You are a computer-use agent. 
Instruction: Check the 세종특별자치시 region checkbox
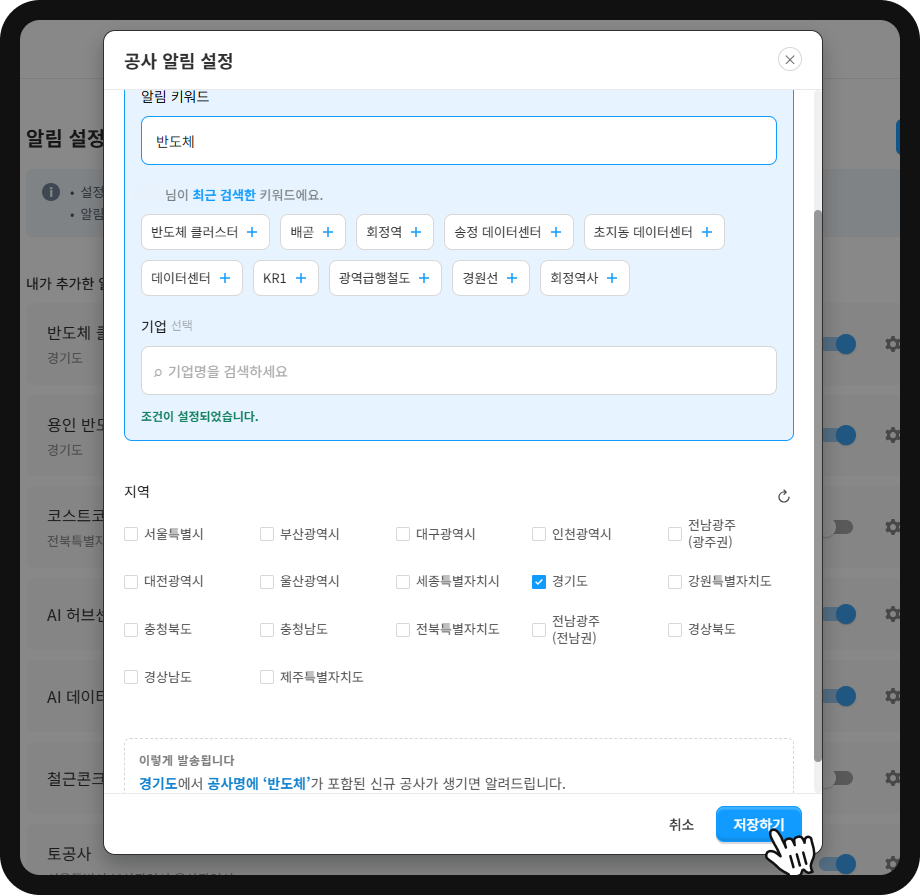tap(403, 582)
